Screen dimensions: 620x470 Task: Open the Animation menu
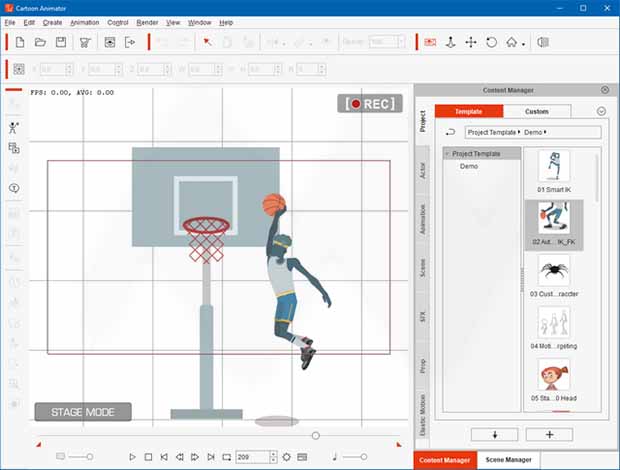pos(85,22)
